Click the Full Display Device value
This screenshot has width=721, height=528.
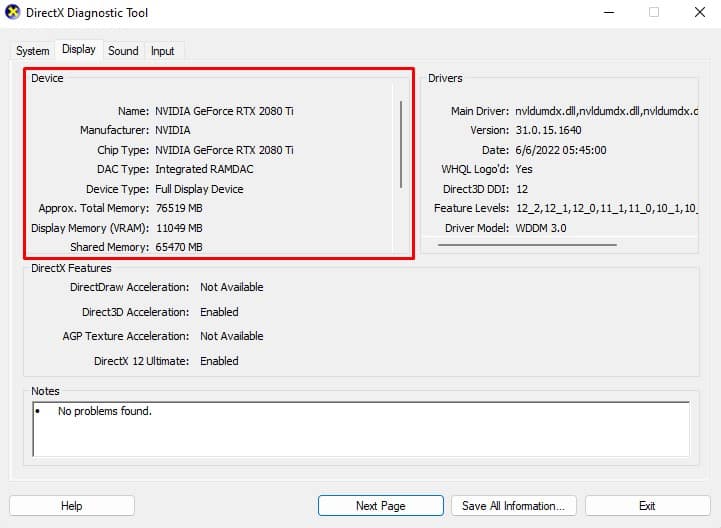click(199, 189)
